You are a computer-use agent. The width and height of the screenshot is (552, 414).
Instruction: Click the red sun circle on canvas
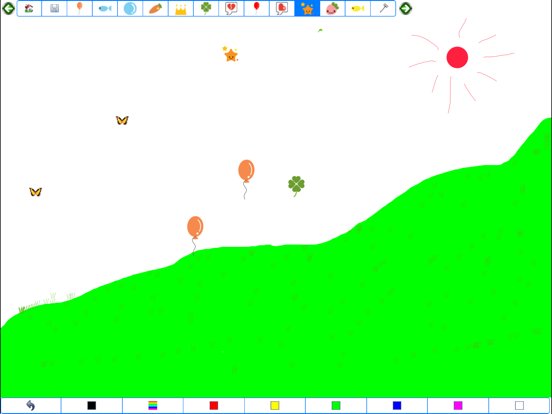[457, 57]
